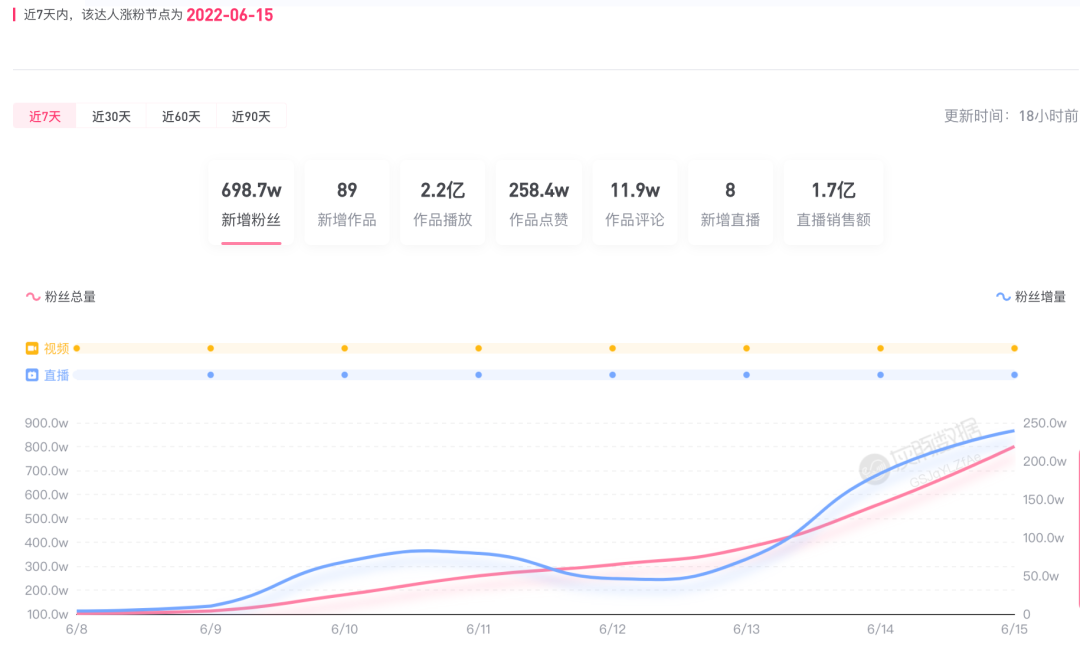Screen dimensions: 1080x647
Task: Click the 2022-06-15 growth node date
Action: (x=229, y=15)
